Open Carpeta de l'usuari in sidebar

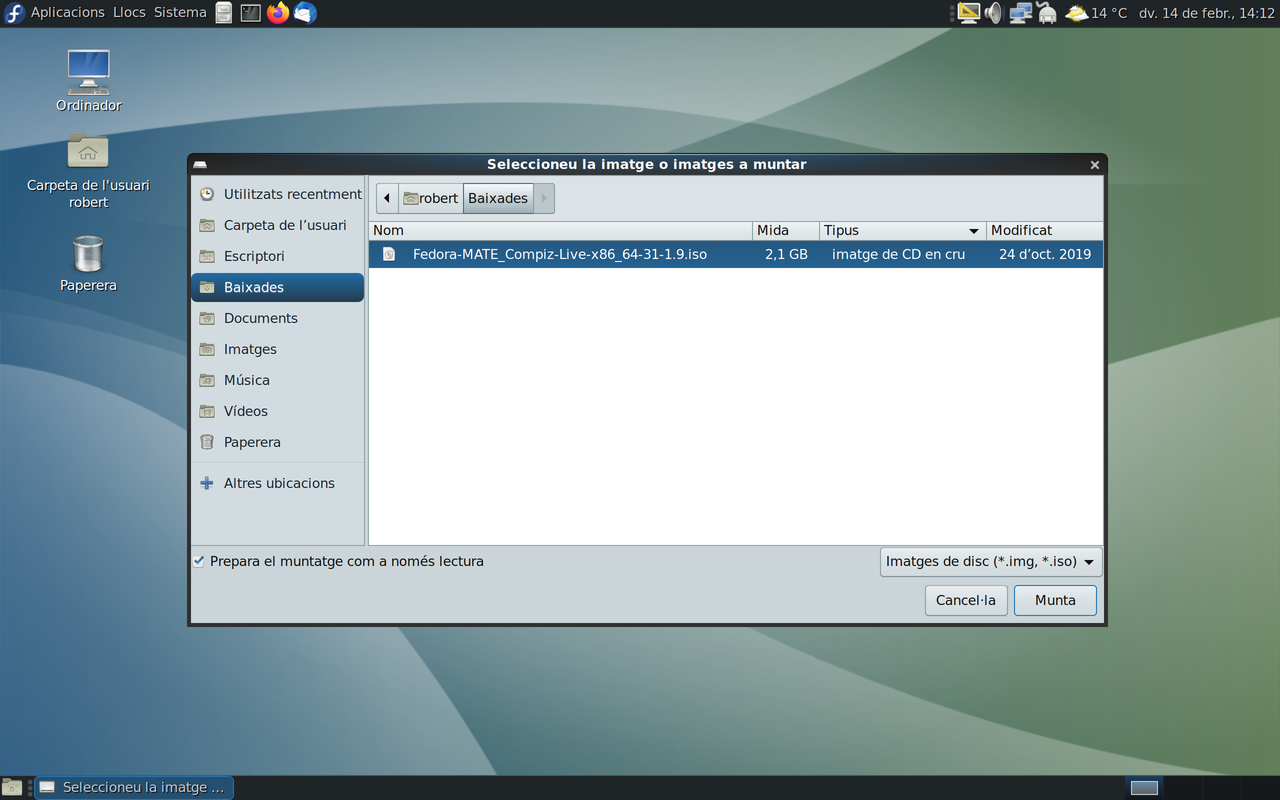click(x=277, y=225)
